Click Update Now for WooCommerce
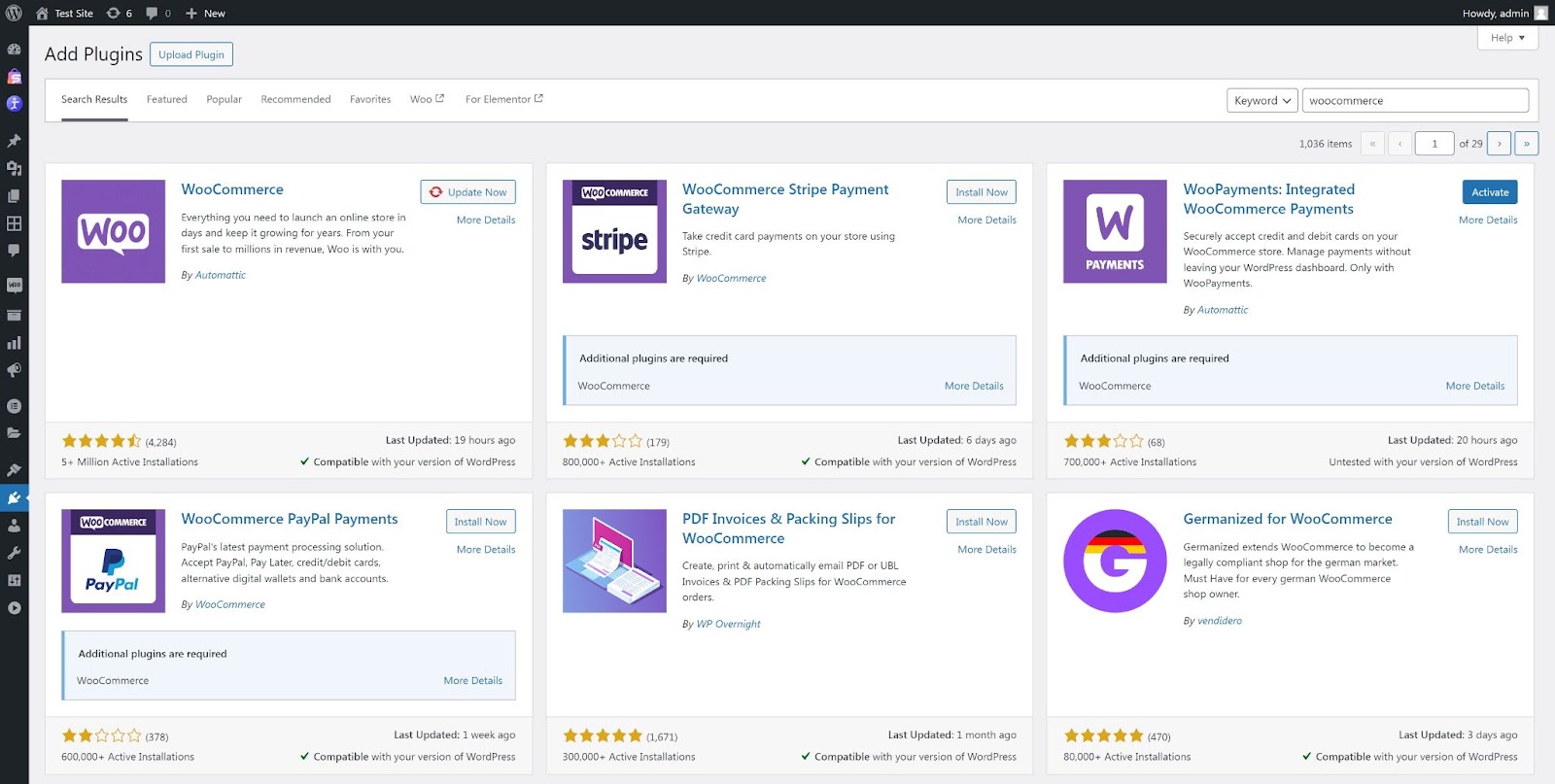The width and height of the screenshot is (1555, 784). point(467,192)
